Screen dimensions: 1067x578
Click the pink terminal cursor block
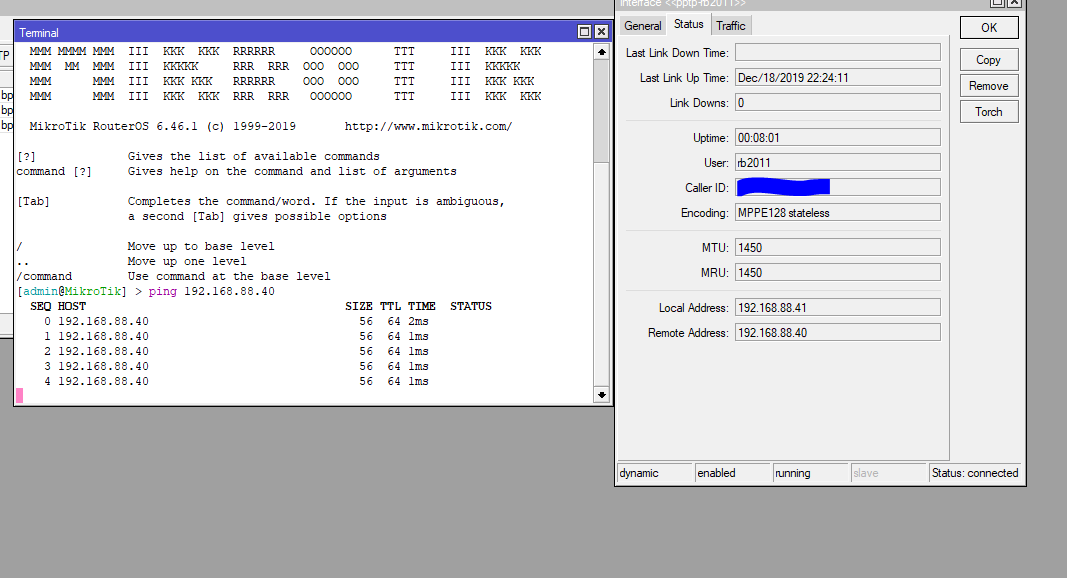20,396
